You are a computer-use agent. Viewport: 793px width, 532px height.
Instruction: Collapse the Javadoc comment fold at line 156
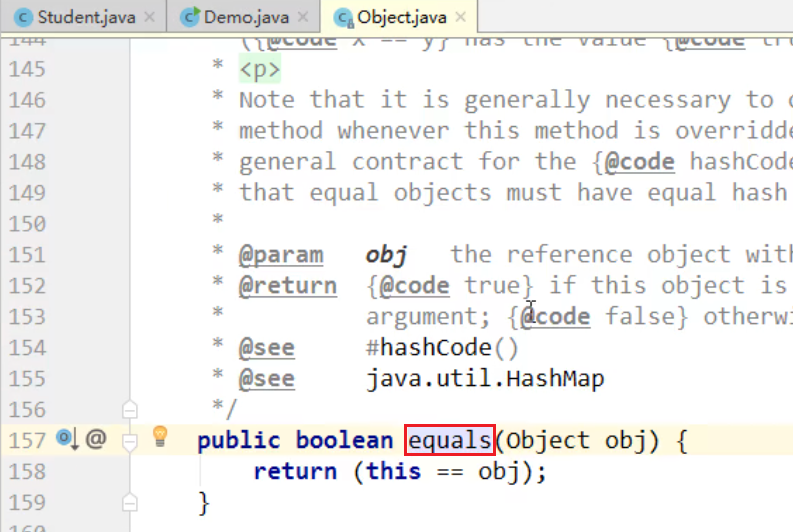pyautogui.click(x=130, y=409)
